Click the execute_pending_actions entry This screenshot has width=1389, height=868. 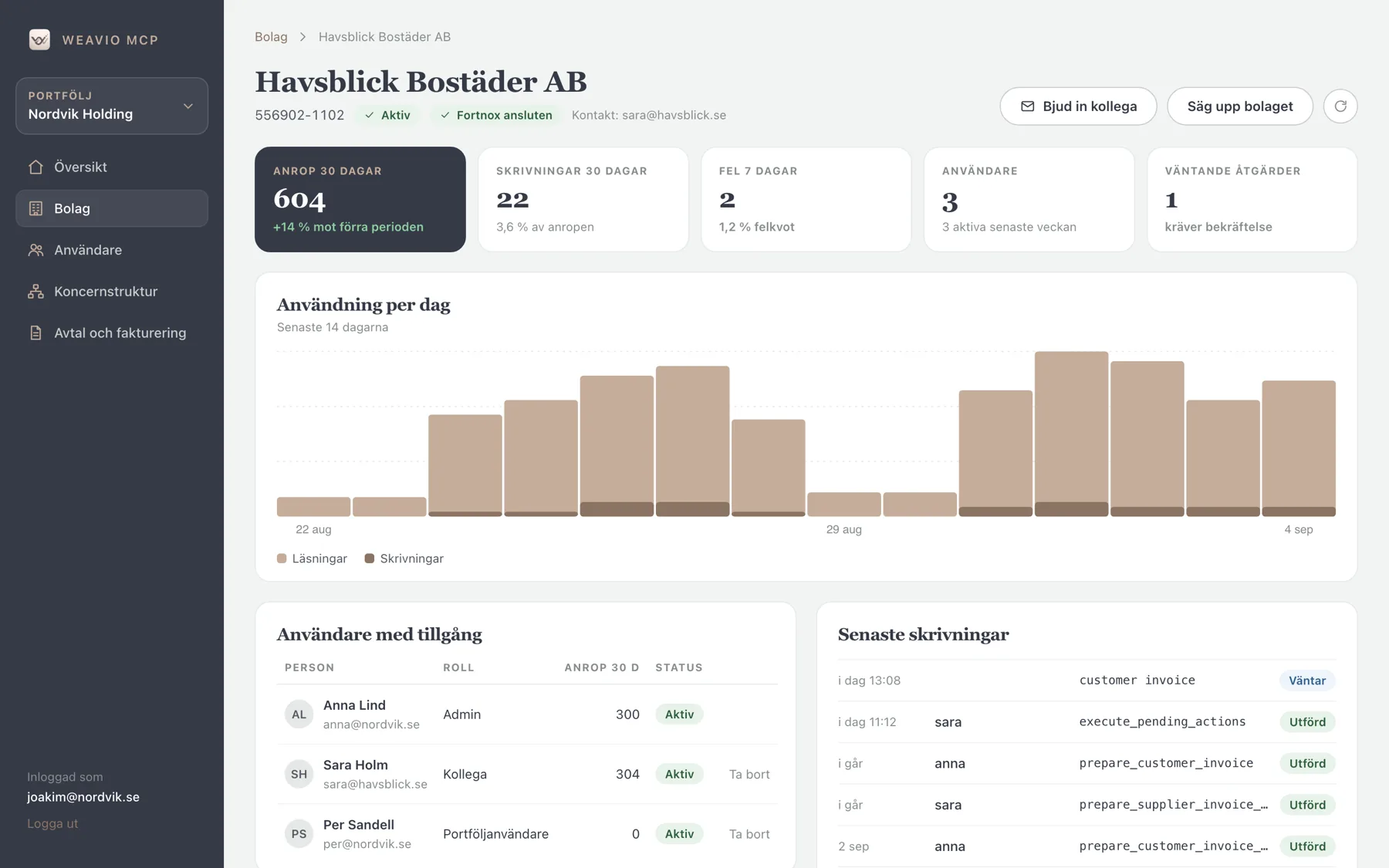1087,722
